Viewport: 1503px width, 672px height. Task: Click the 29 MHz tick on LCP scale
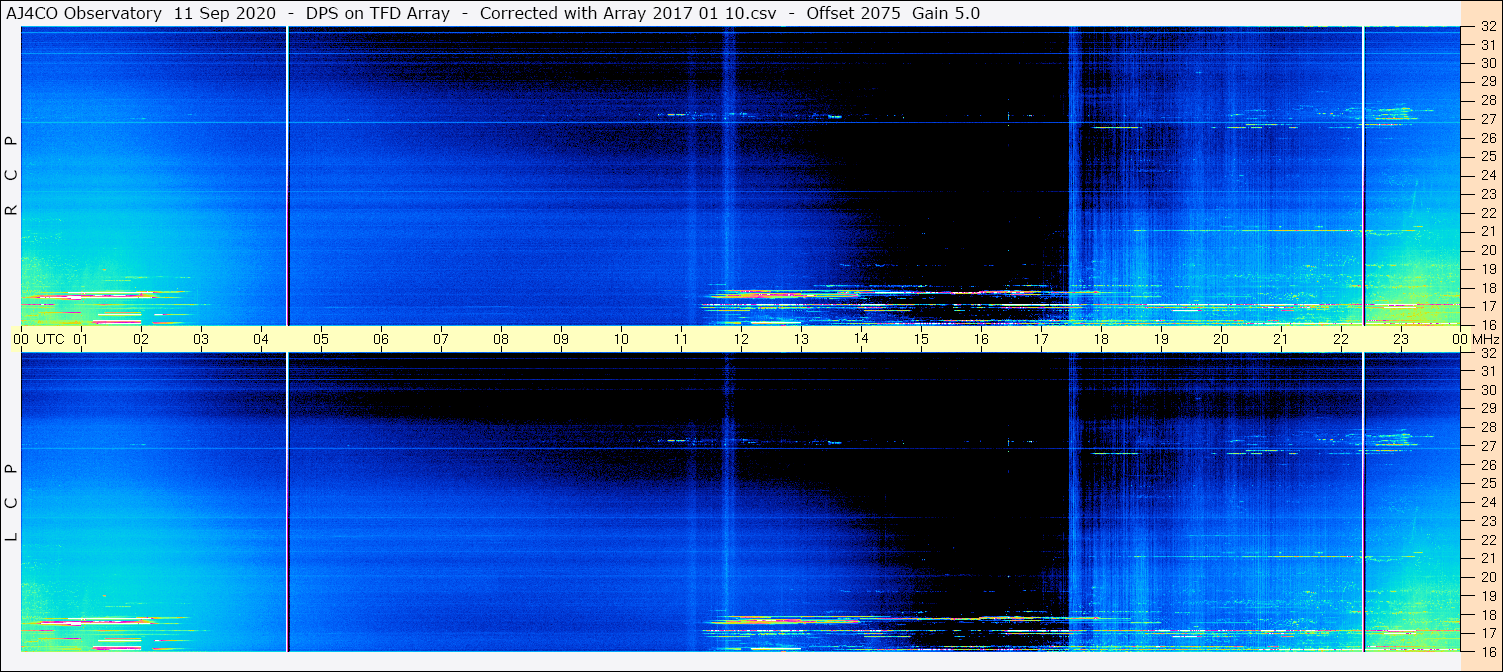coord(1488,409)
